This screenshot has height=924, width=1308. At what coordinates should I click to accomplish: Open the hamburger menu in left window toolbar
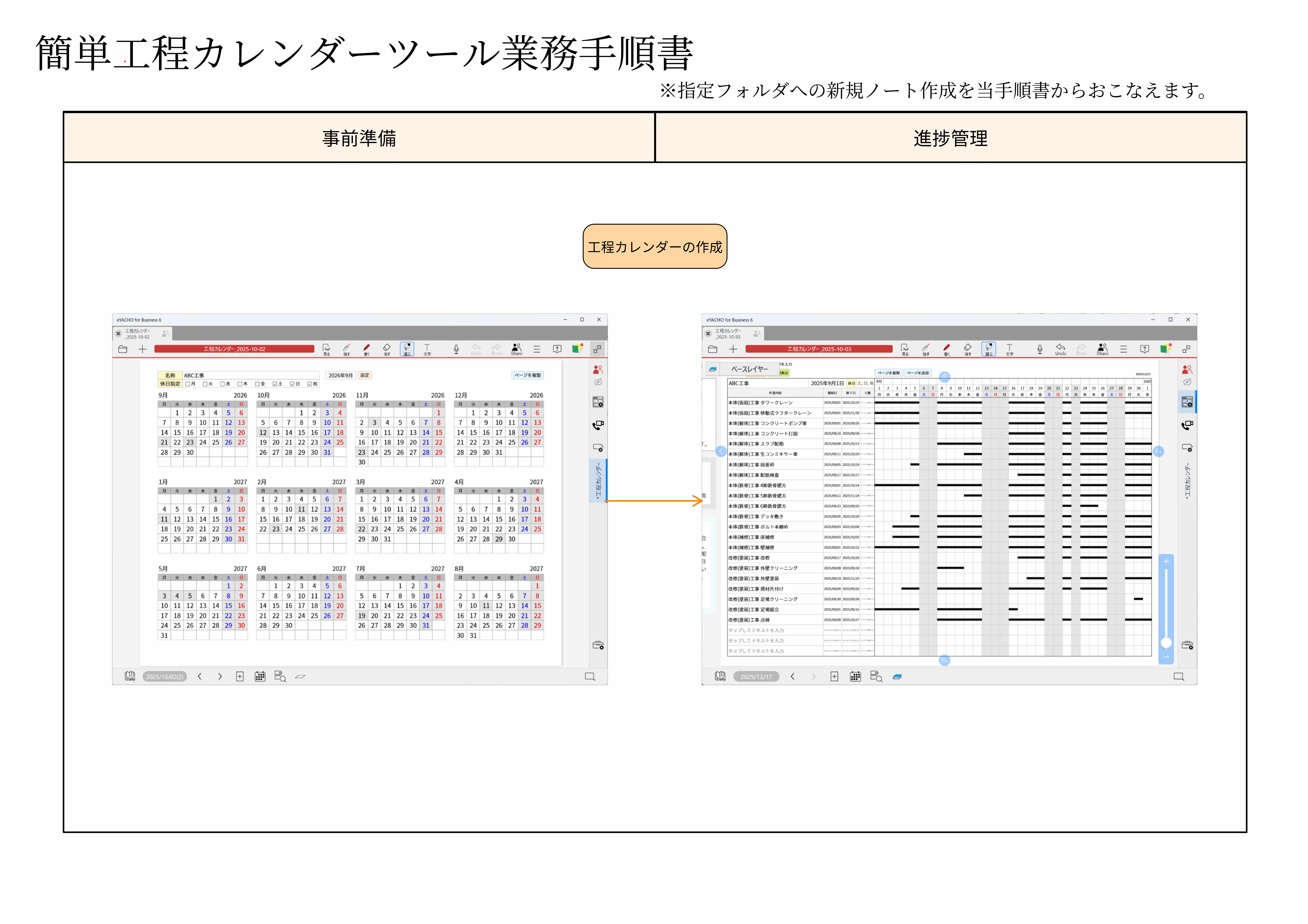pyautogui.click(x=537, y=349)
